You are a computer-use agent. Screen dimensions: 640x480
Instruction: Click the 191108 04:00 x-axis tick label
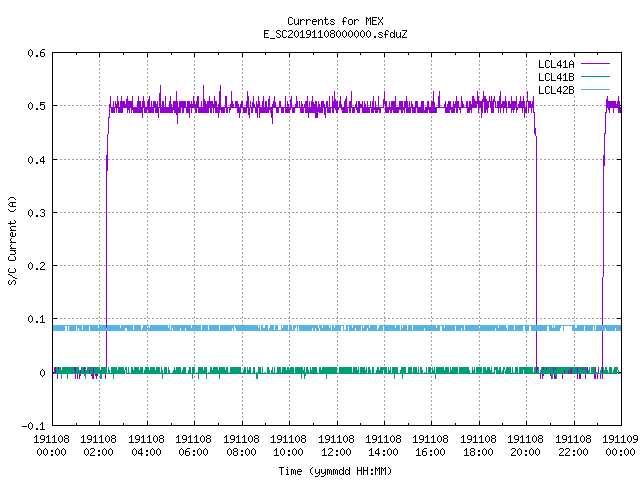tap(146, 446)
